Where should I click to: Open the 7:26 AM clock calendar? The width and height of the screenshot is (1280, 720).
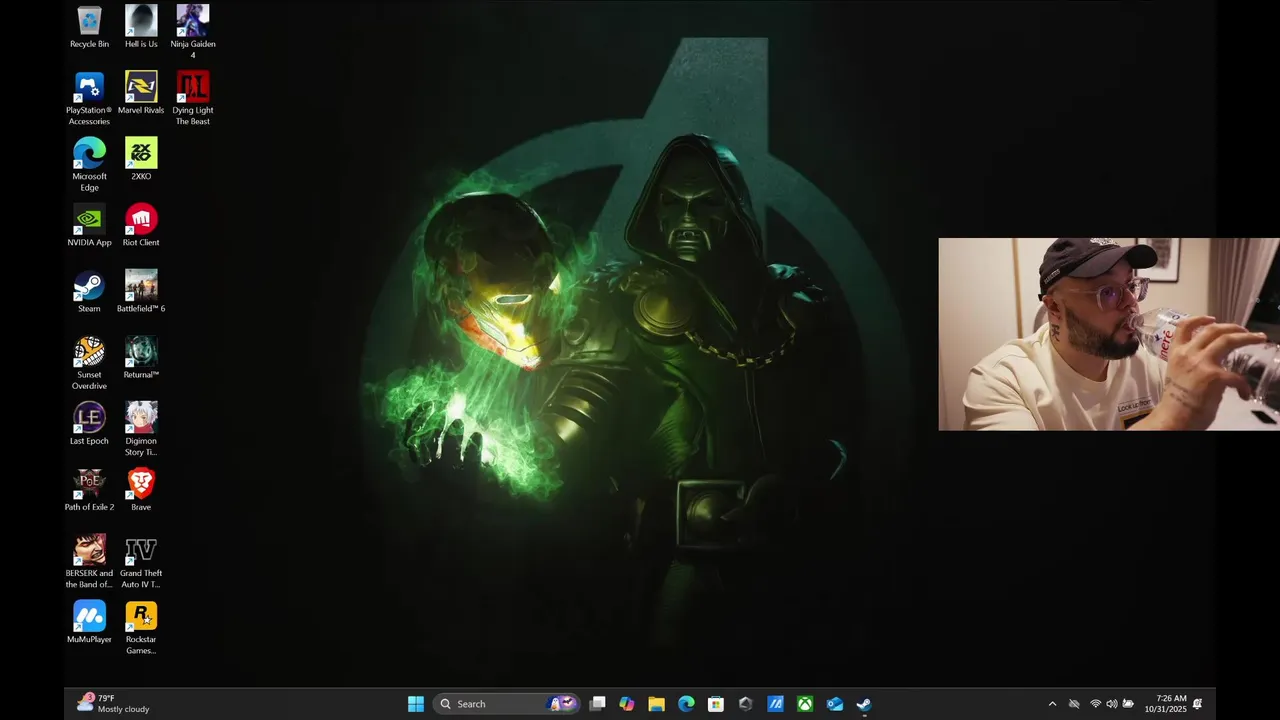coord(1165,704)
